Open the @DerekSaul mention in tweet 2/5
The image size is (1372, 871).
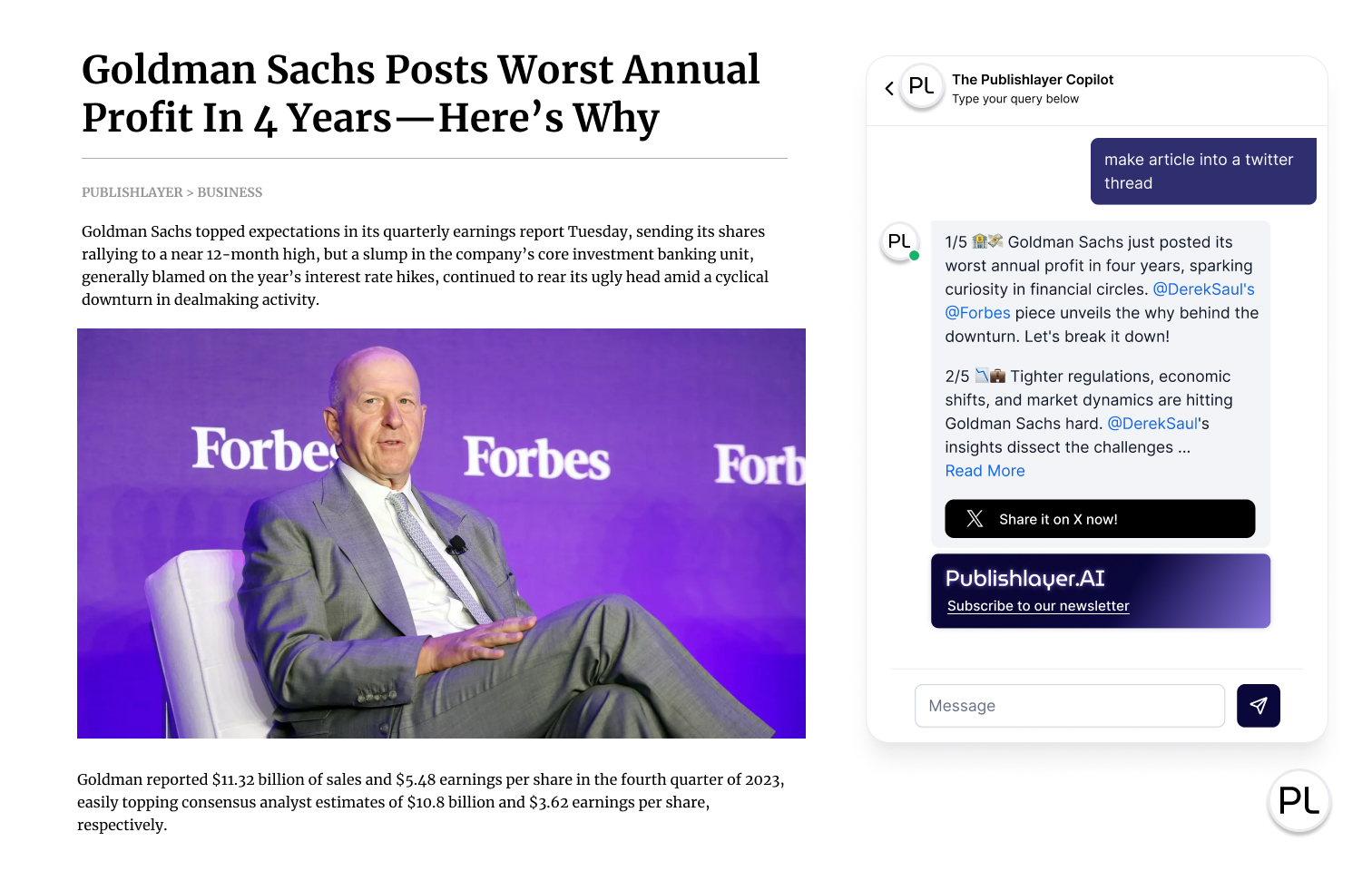[1152, 424]
